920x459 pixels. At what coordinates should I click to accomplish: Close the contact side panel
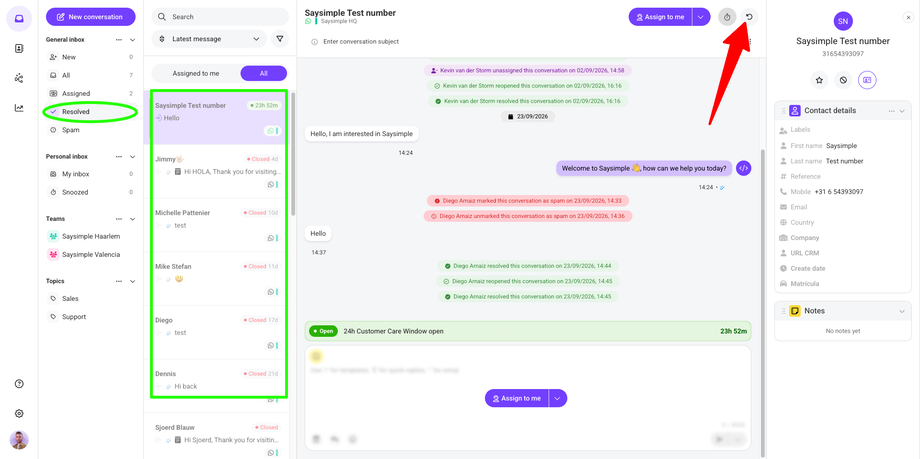click(x=908, y=18)
